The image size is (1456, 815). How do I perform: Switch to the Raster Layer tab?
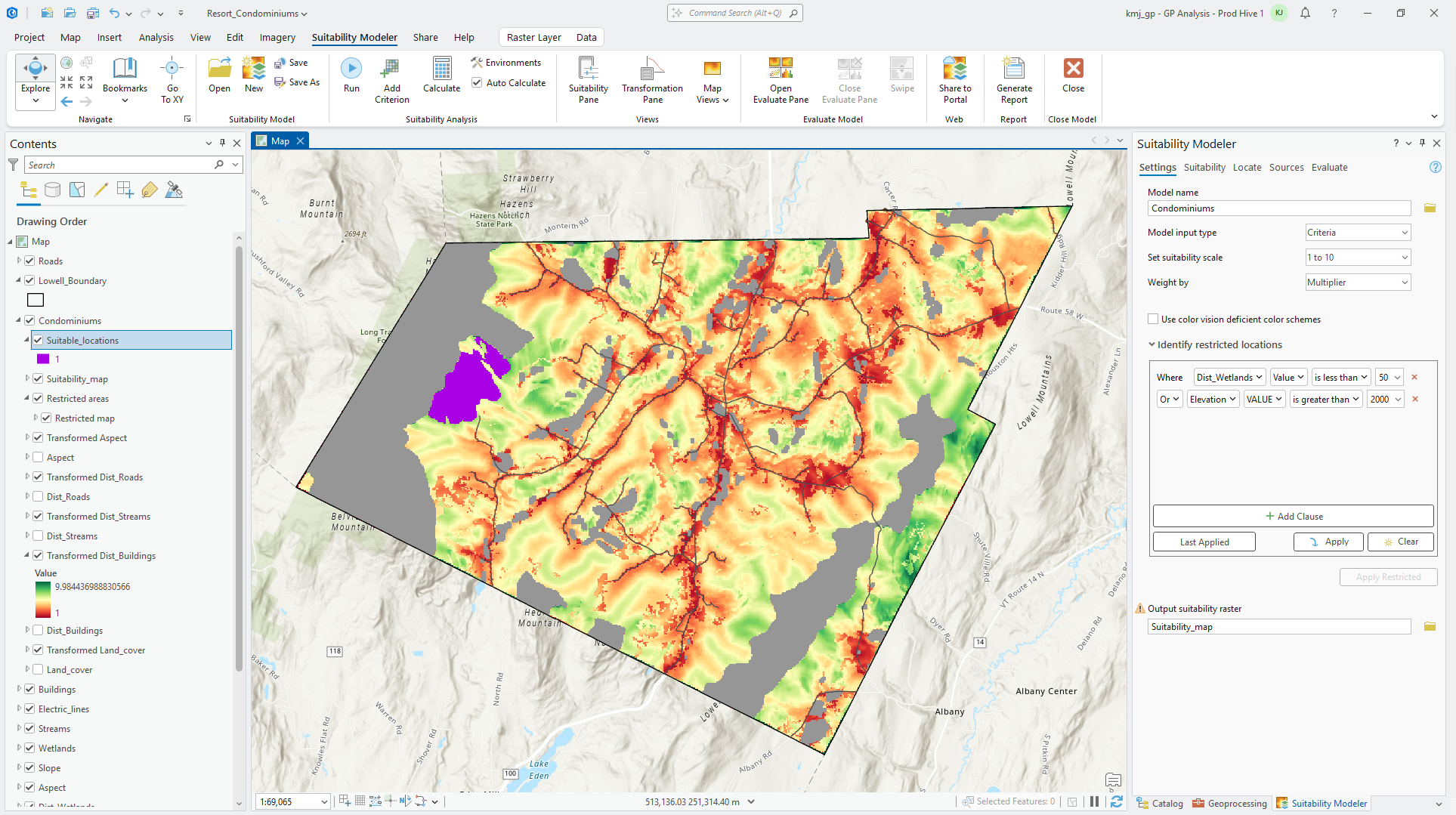click(533, 37)
